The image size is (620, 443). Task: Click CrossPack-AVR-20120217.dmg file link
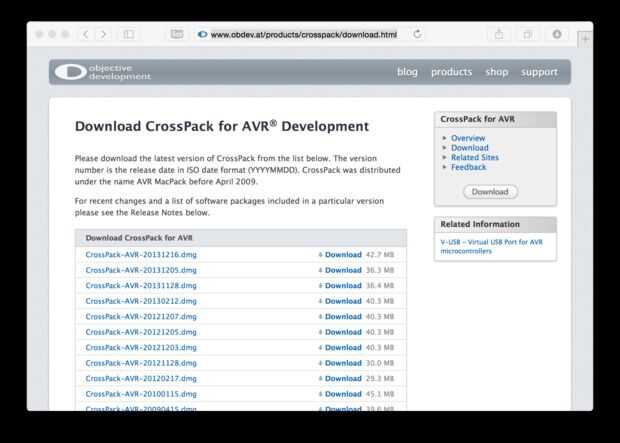pos(141,379)
